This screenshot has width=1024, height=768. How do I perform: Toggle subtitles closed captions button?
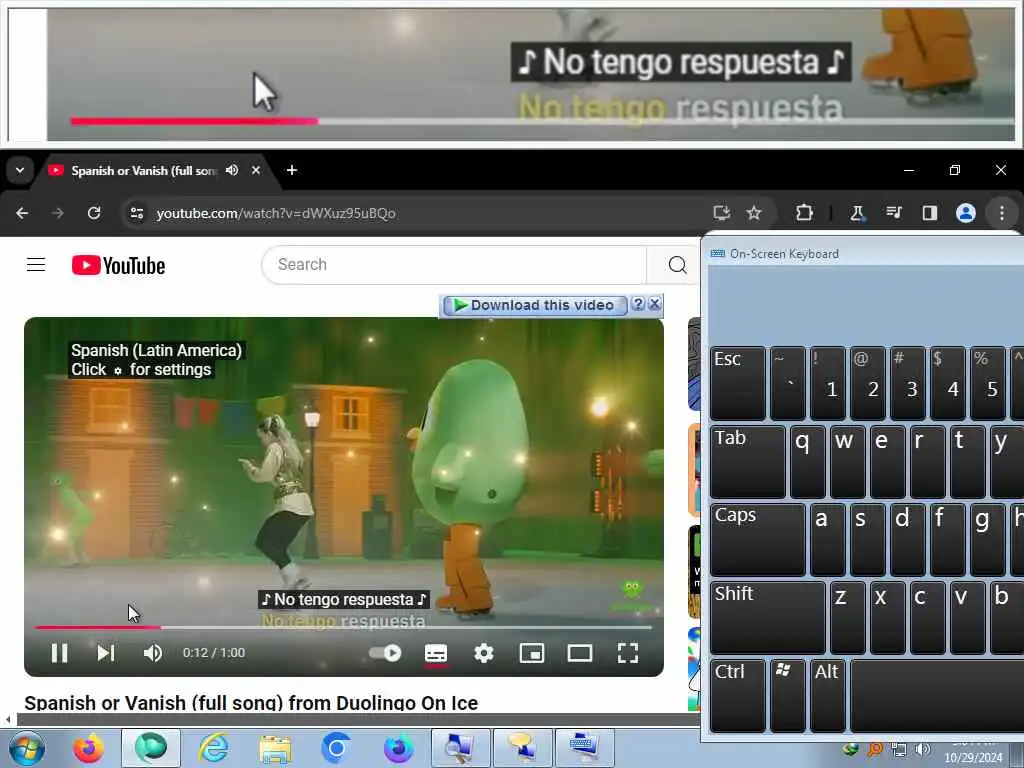tap(436, 653)
